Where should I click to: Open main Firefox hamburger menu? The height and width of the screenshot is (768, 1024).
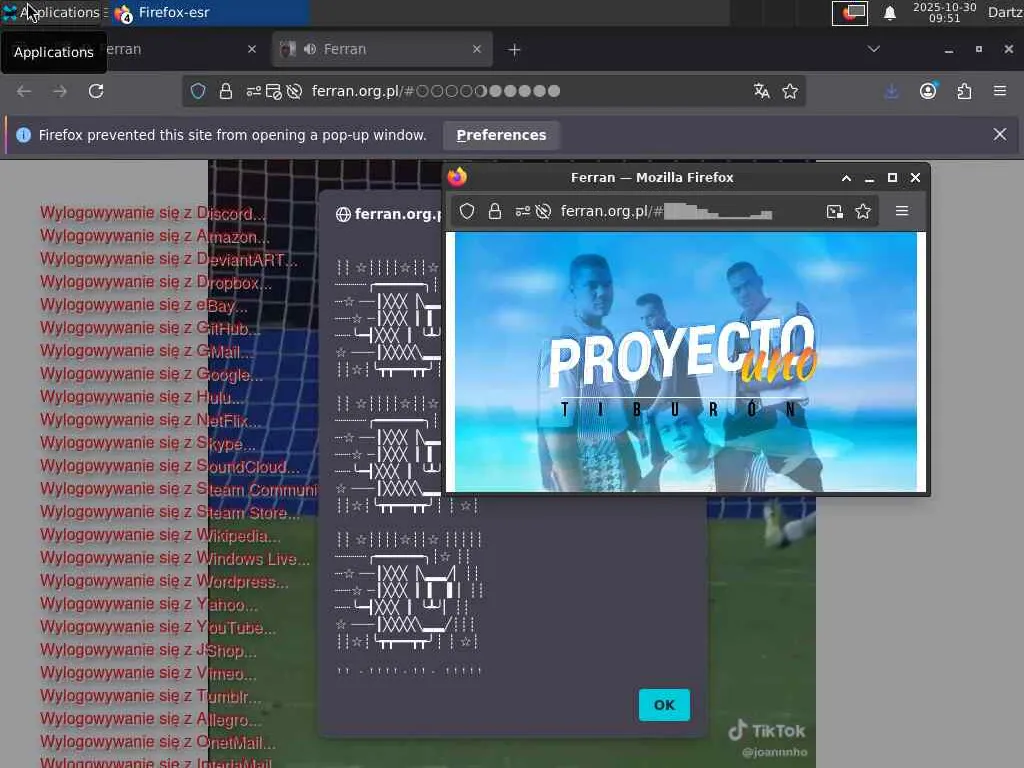[x=1000, y=91]
